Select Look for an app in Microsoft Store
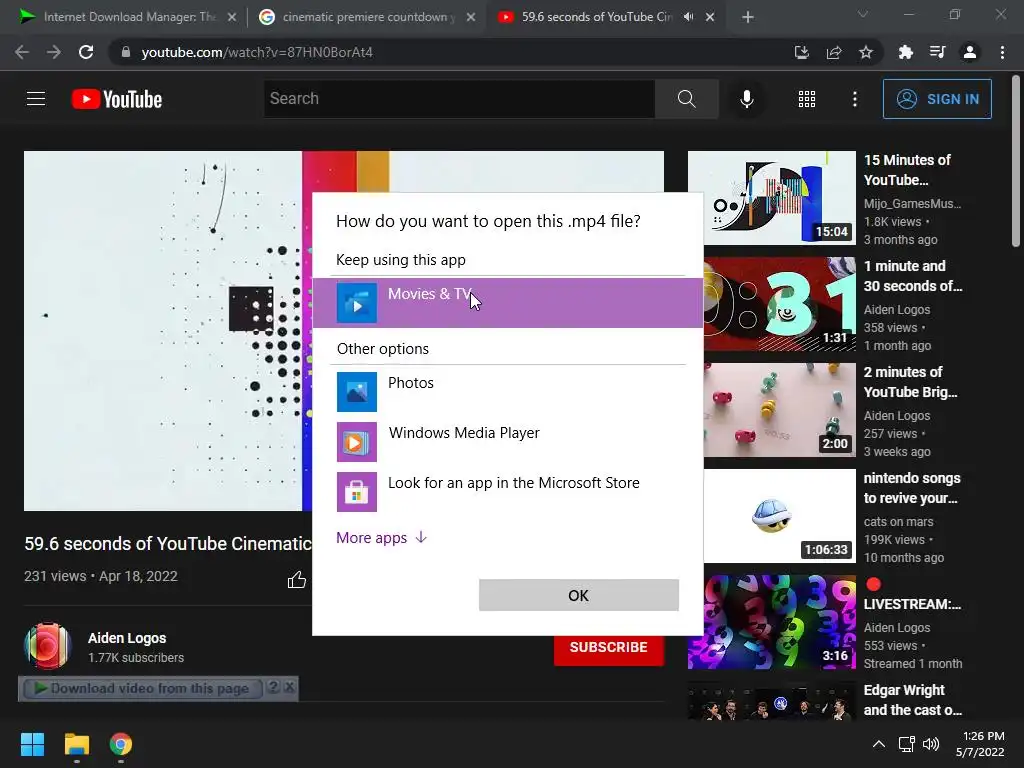Screen dimensions: 1024x768 (x=507, y=492)
